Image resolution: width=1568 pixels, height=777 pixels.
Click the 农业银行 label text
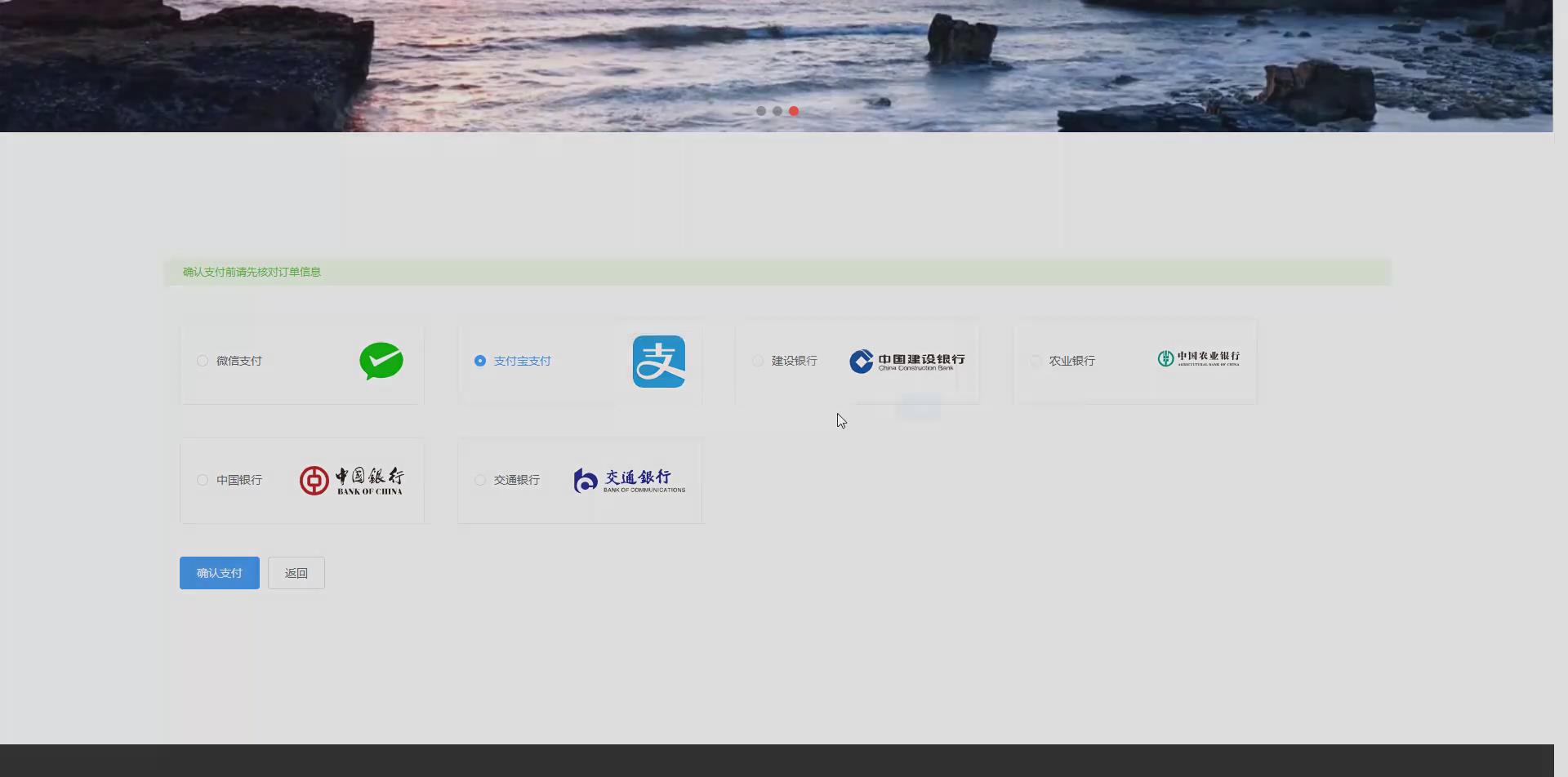click(x=1072, y=361)
